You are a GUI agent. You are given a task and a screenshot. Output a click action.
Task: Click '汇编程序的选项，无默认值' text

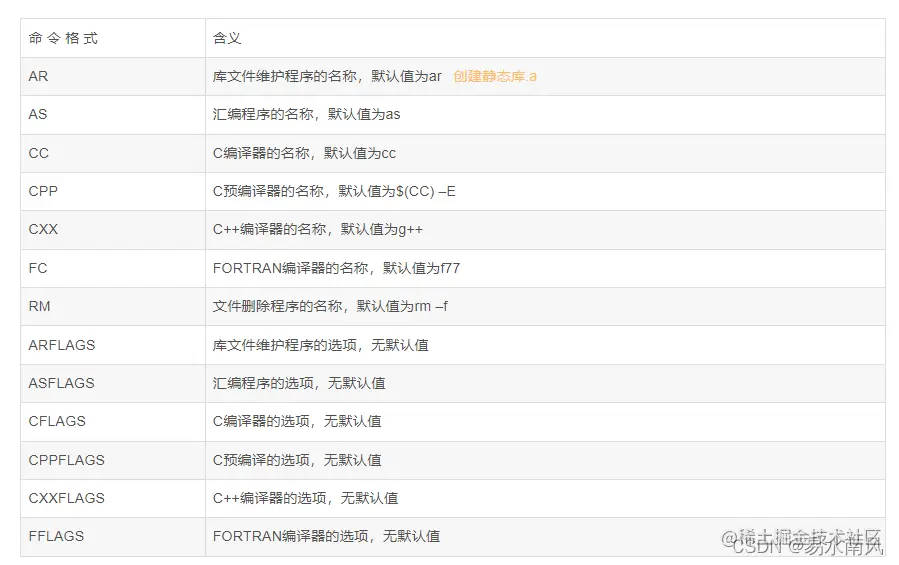[299, 383]
